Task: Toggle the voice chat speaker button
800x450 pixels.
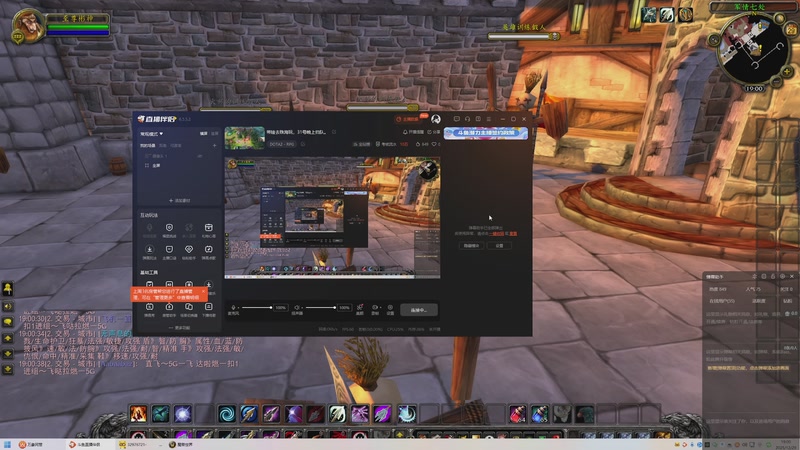Action: click(x=8, y=306)
